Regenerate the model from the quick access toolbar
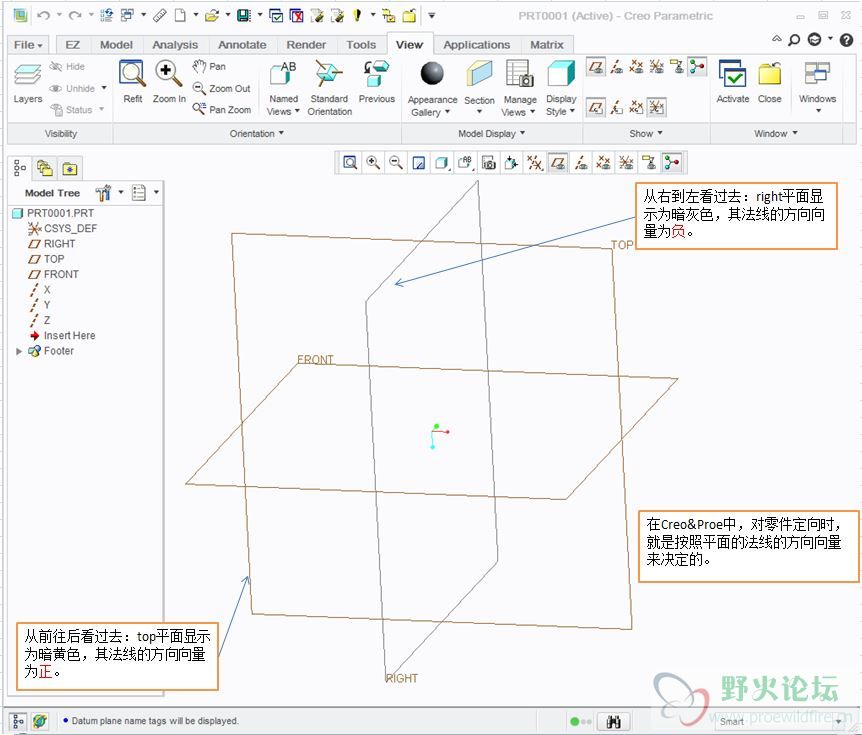Screen dimensions: 862x735 click(x=107, y=15)
